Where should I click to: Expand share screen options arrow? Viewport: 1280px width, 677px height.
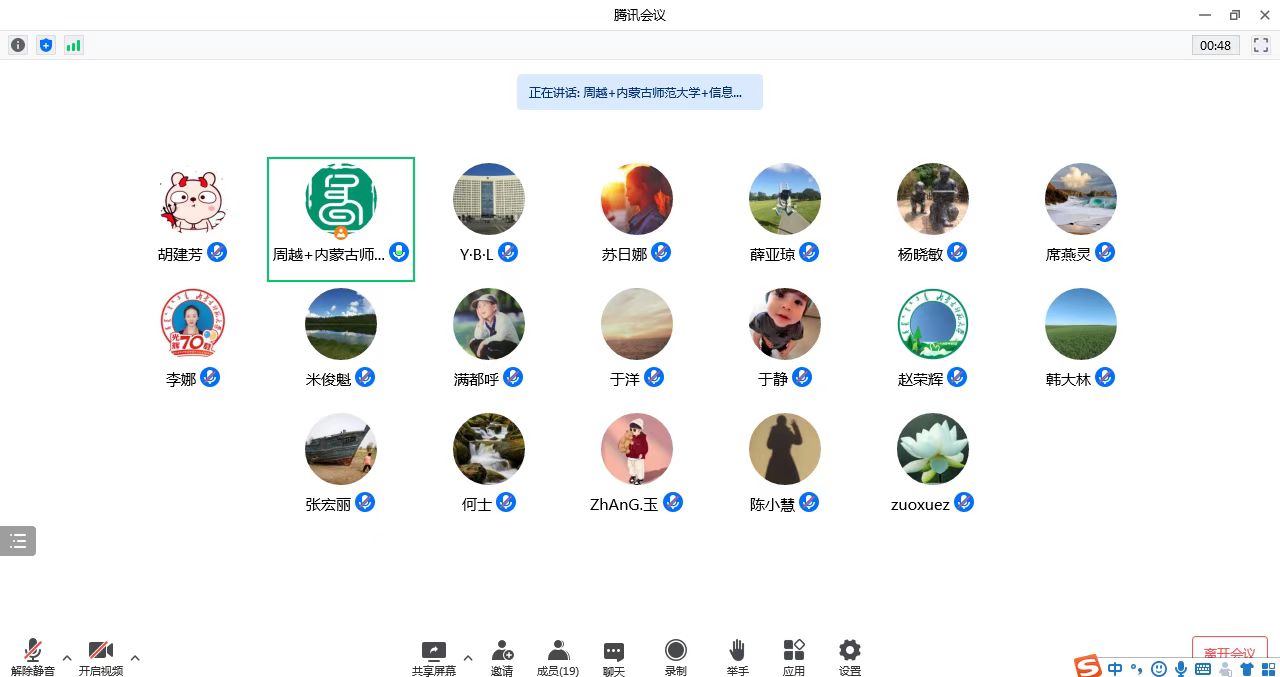click(467, 658)
